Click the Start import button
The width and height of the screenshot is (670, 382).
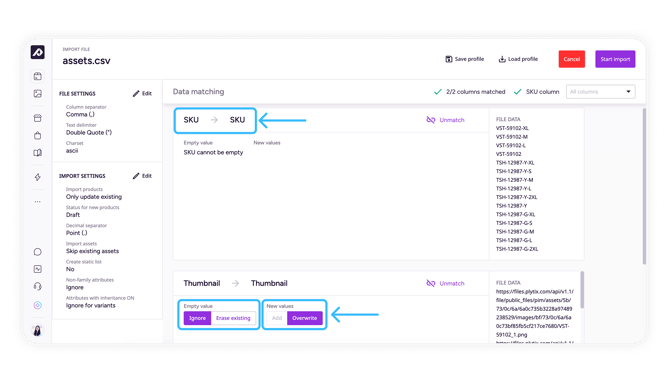(x=615, y=59)
